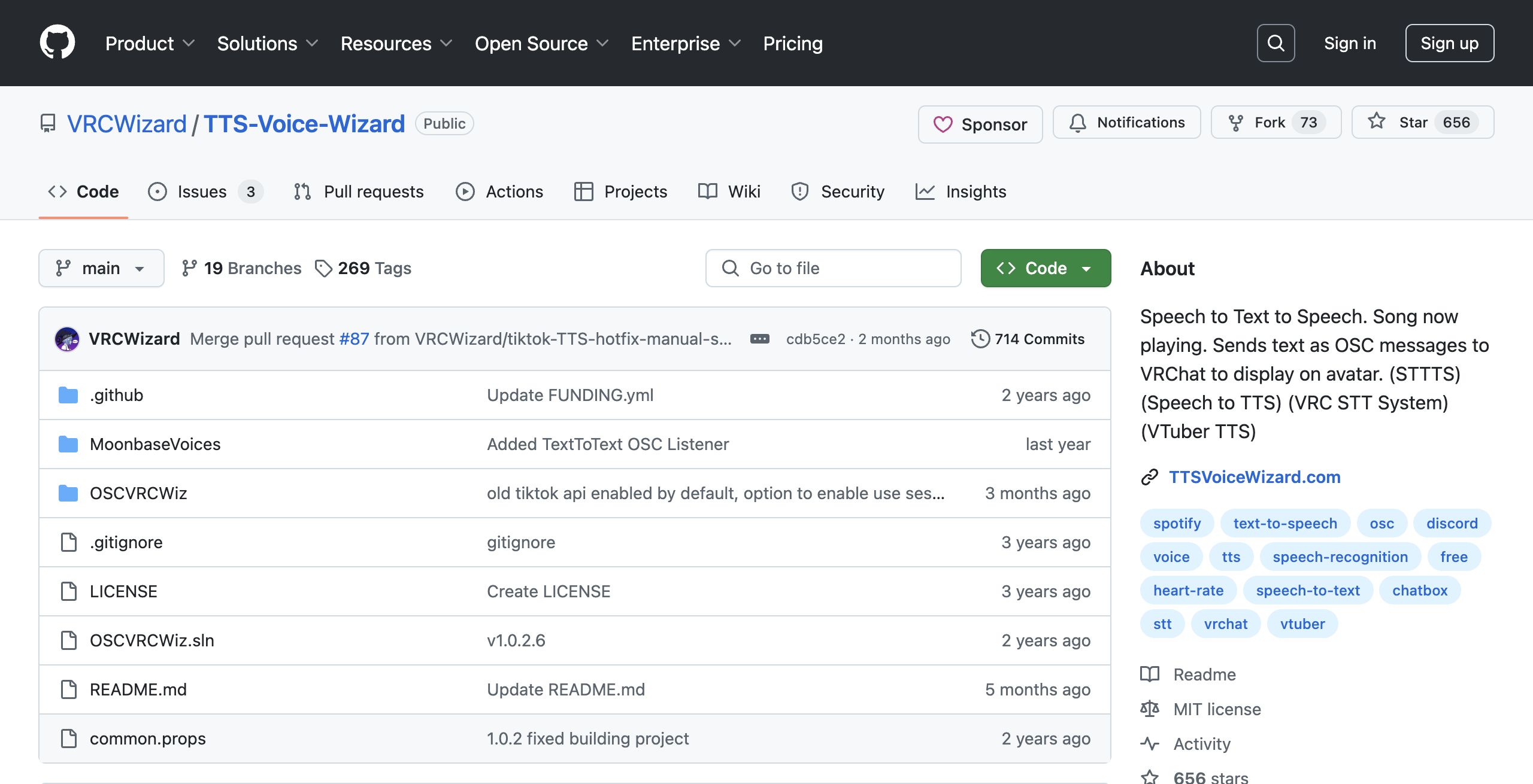Expand the commit message ellipsis icon
Image resolution: width=1533 pixels, height=784 pixels.
tap(760, 339)
